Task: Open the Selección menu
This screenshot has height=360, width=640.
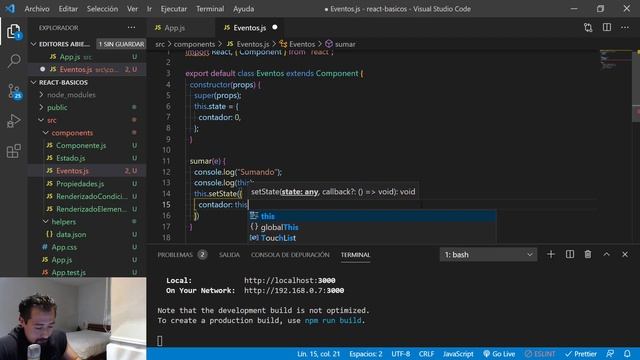Action: [x=102, y=9]
